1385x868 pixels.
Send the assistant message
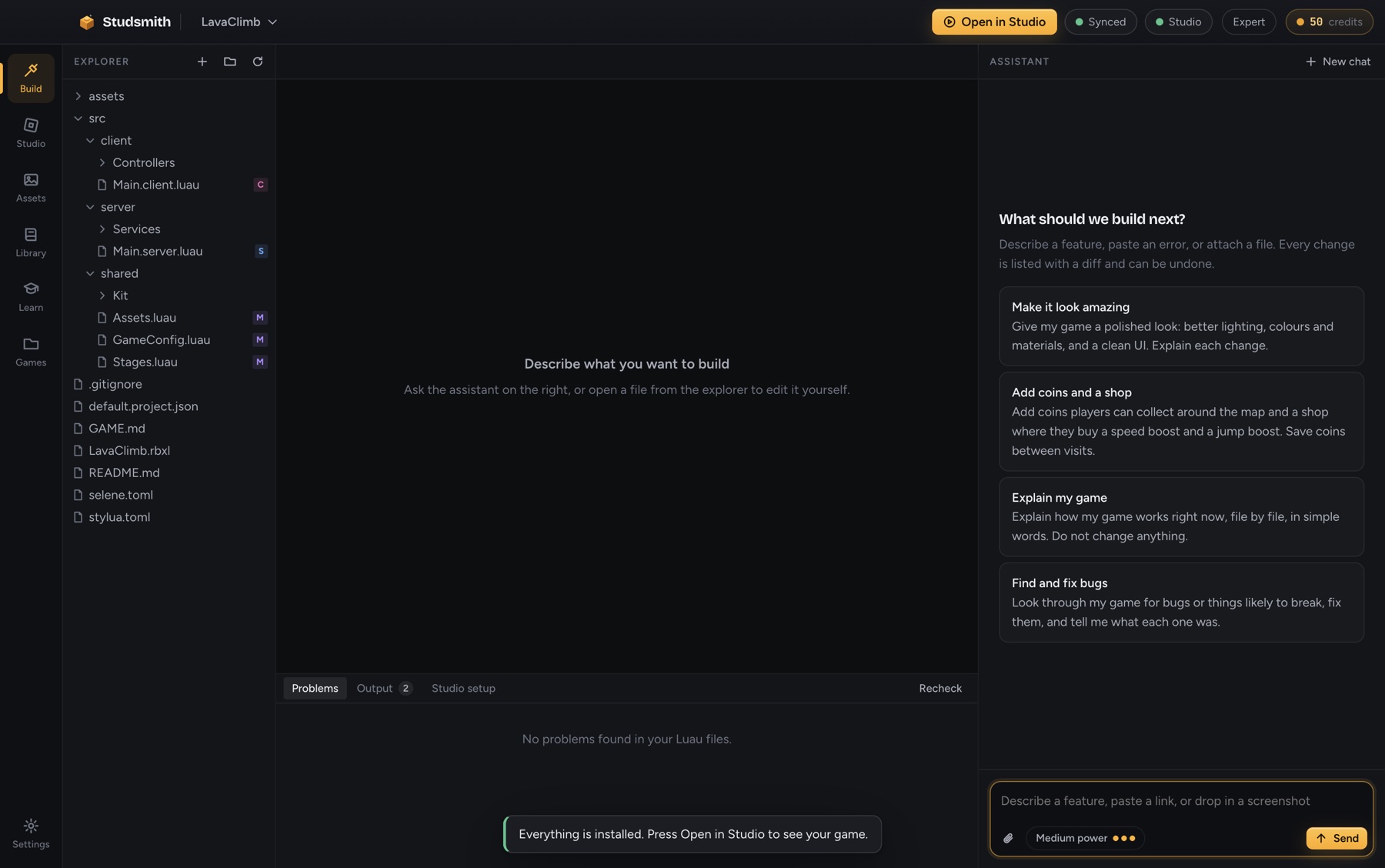pyautogui.click(x=1337, y=838)
